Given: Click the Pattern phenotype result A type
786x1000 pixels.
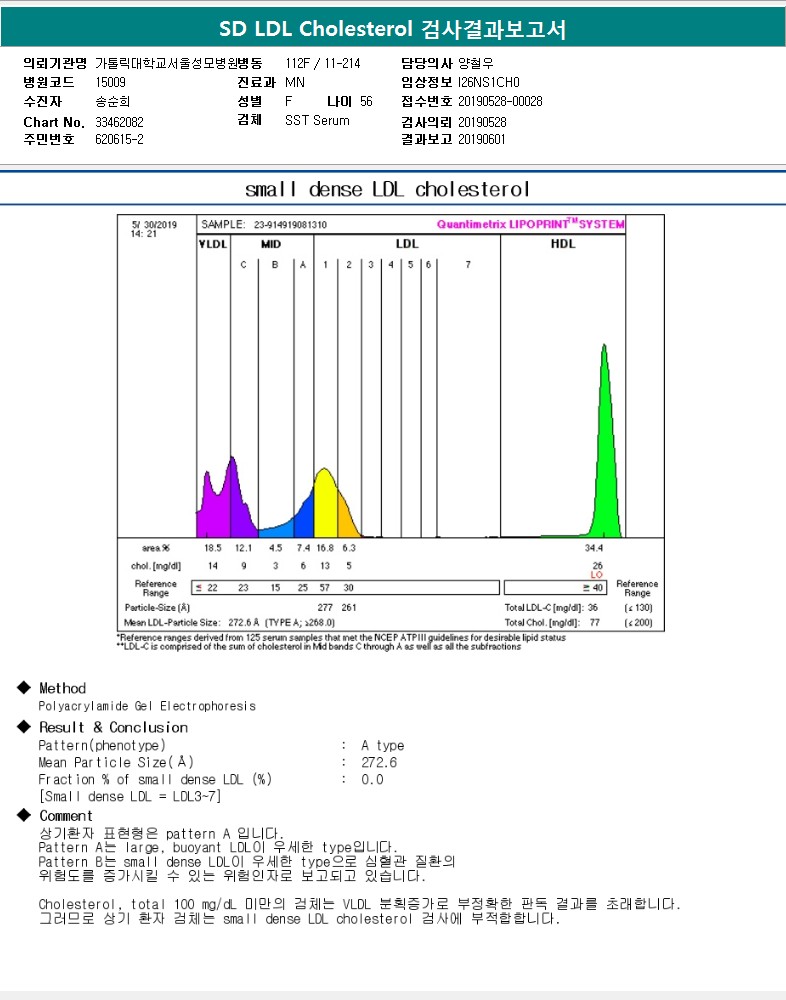Looking at the screenshot, I should pyautogui.click(x=383, y=746).
